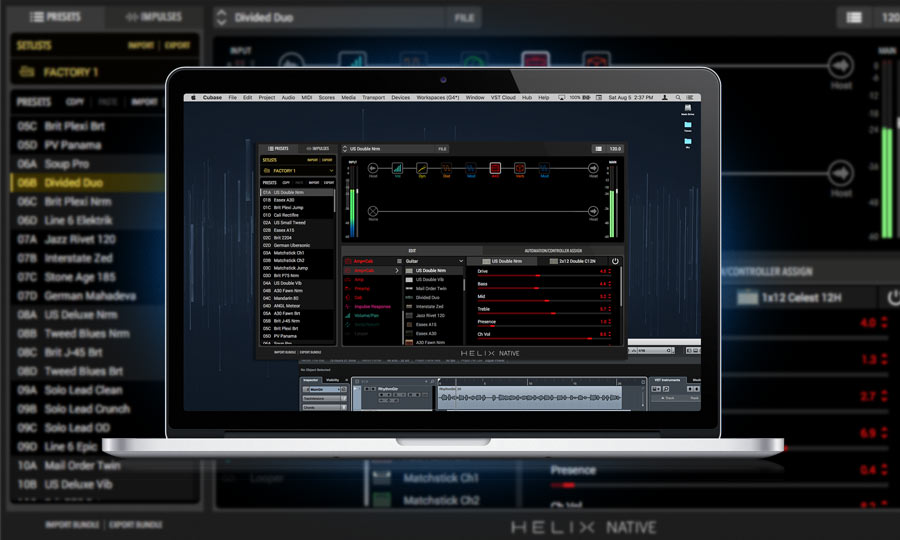This screenshot has height=540, width=900.
Task: Select the 2x12 Double C12N cab tab
Action: (572, 261)
